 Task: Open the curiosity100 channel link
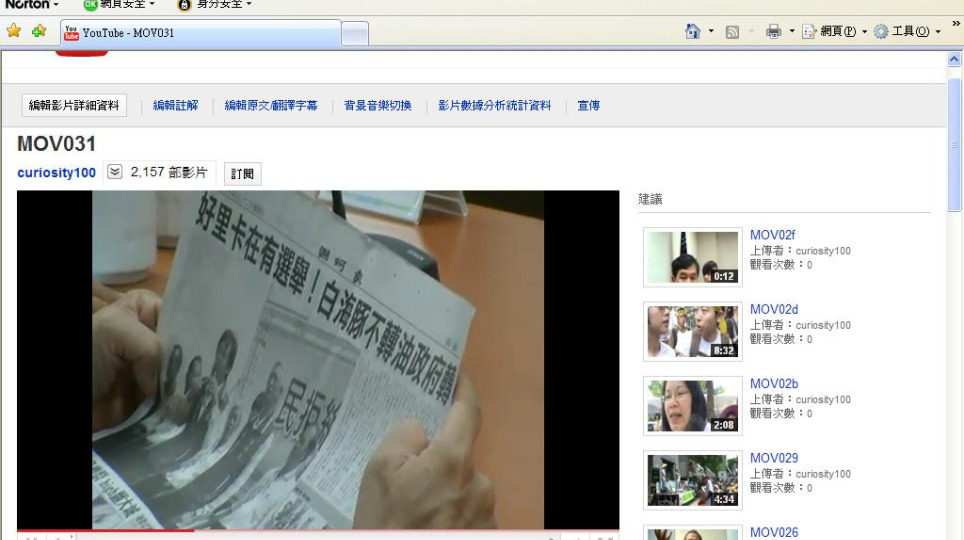click(56, 173)
